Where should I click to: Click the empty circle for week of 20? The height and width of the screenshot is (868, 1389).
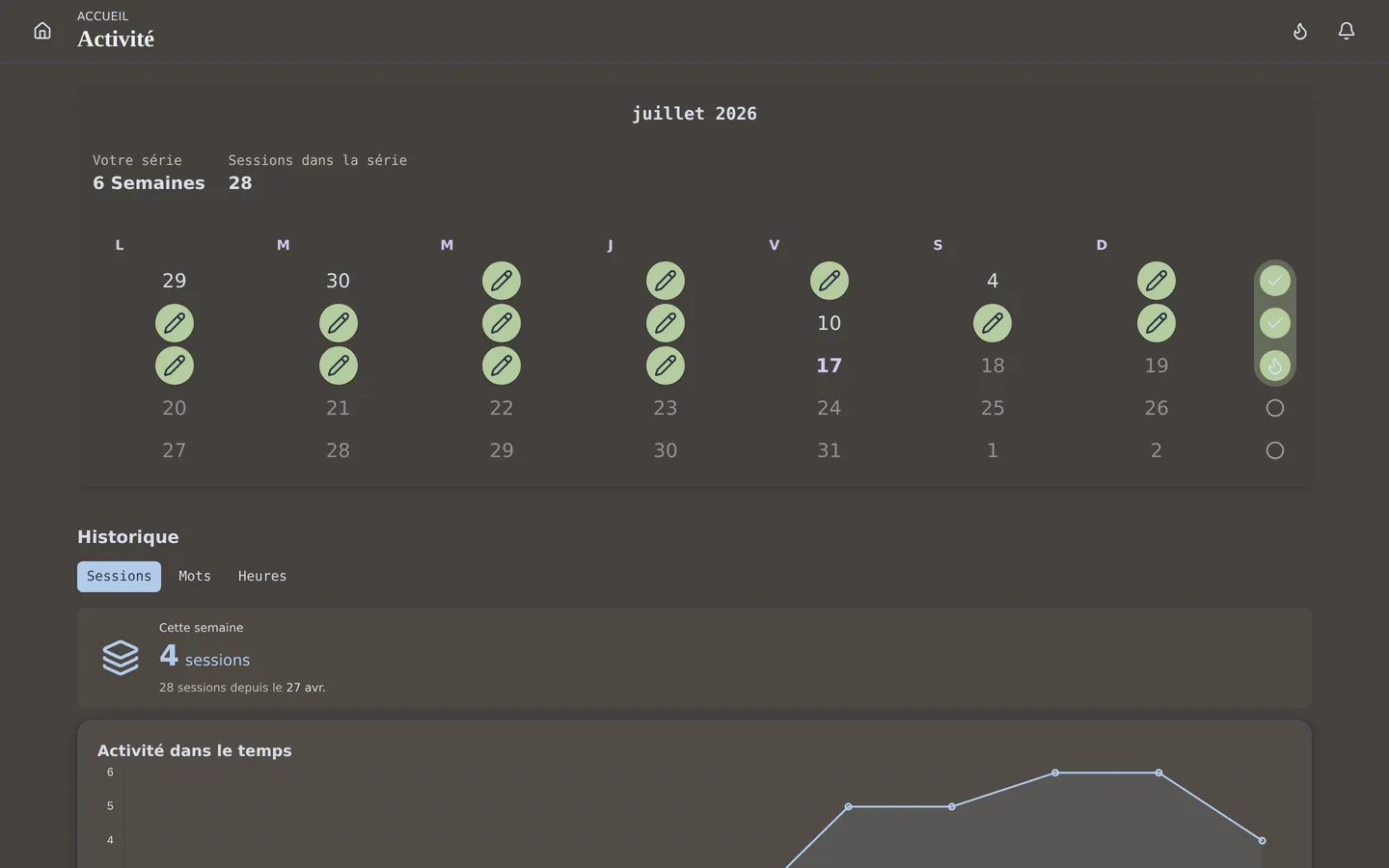tap(1275, 408)
